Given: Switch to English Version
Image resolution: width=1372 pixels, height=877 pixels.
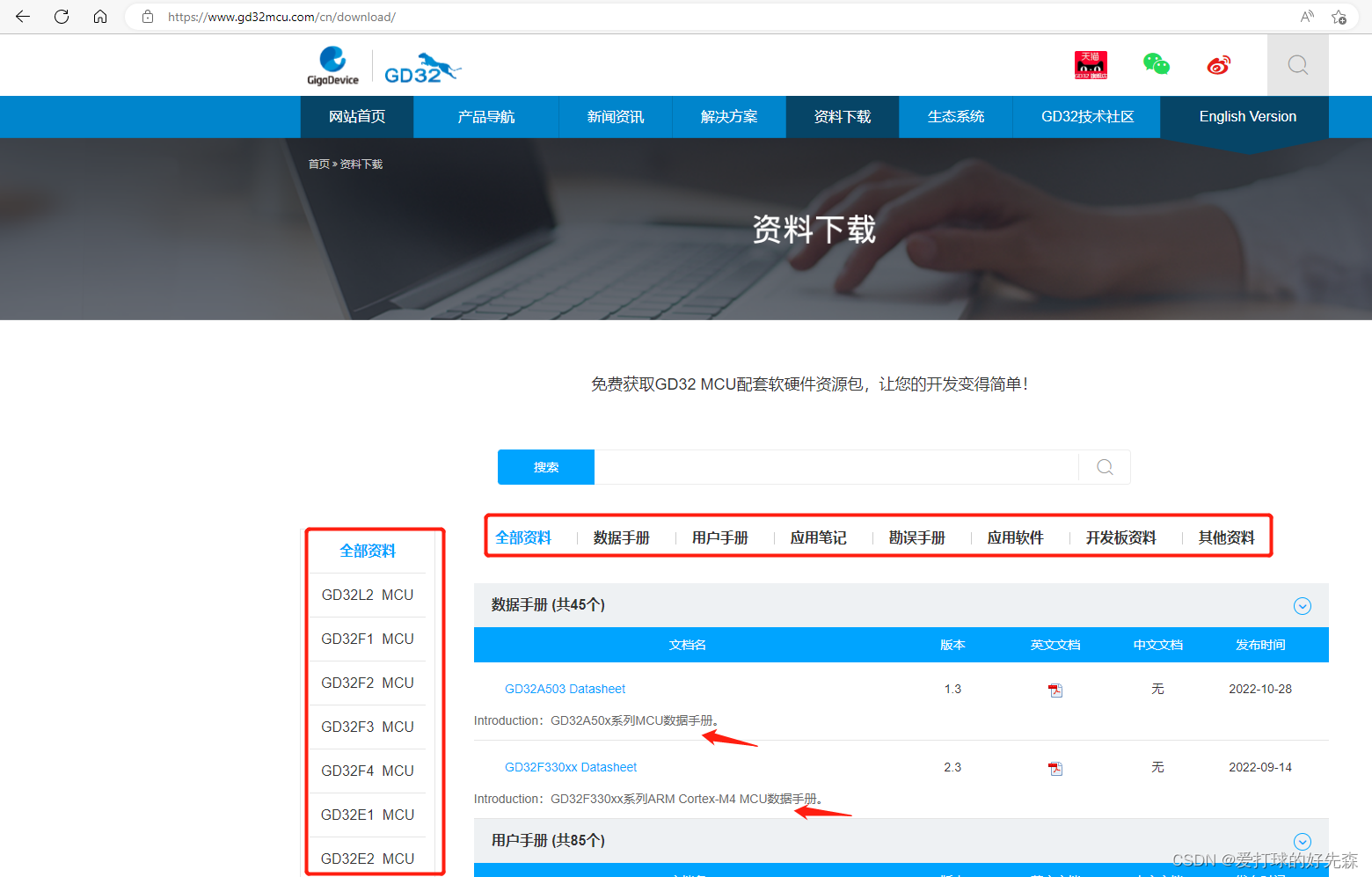Looking at the screenshot, I should coord(1247,117).
